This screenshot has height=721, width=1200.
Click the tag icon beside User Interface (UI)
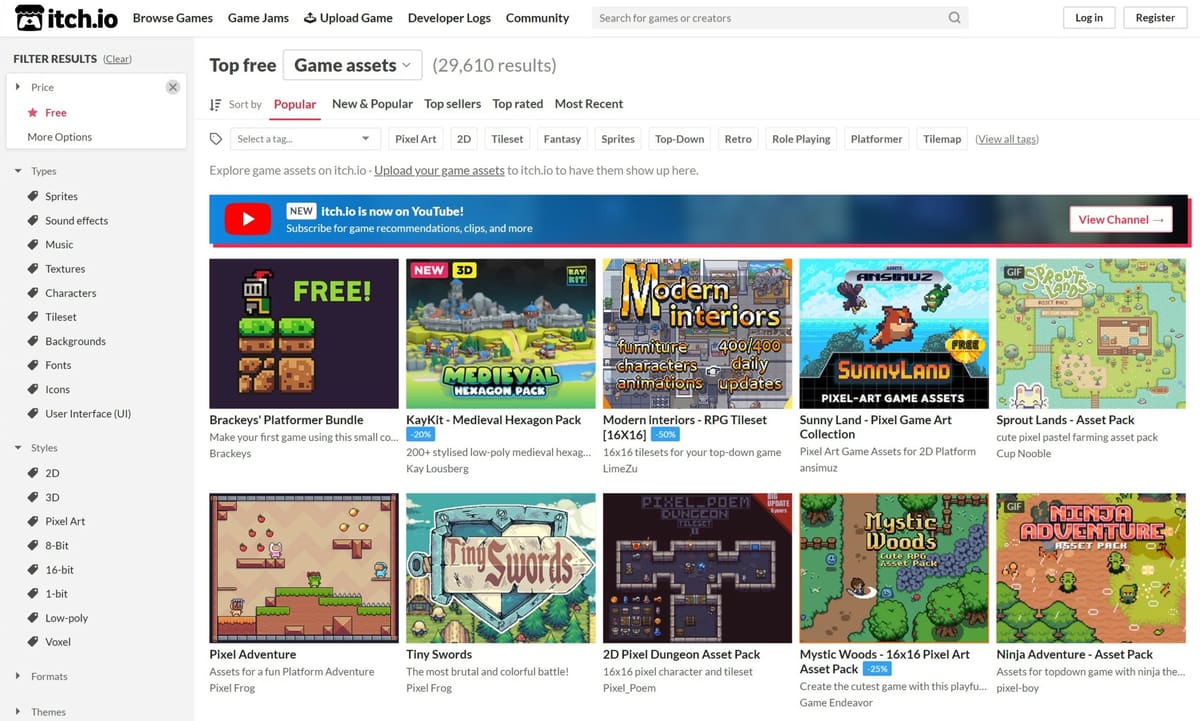coord(33,414)
